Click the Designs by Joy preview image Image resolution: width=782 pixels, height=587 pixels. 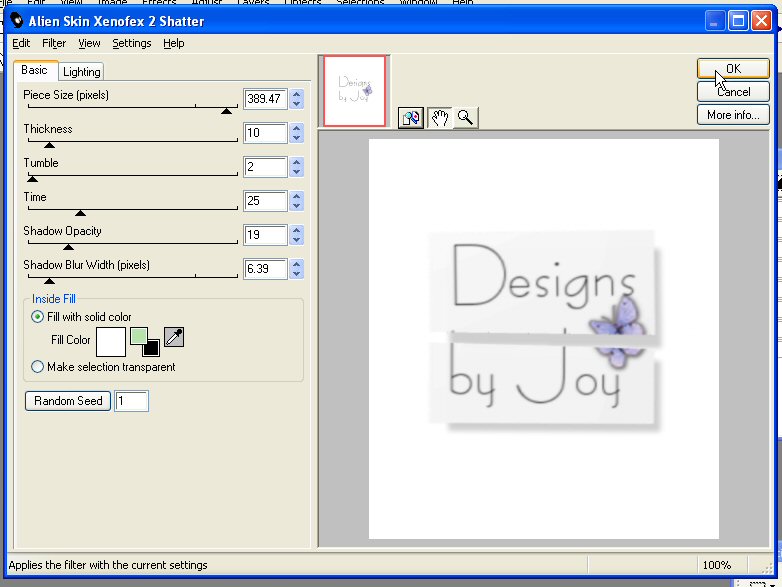[544, 339]
